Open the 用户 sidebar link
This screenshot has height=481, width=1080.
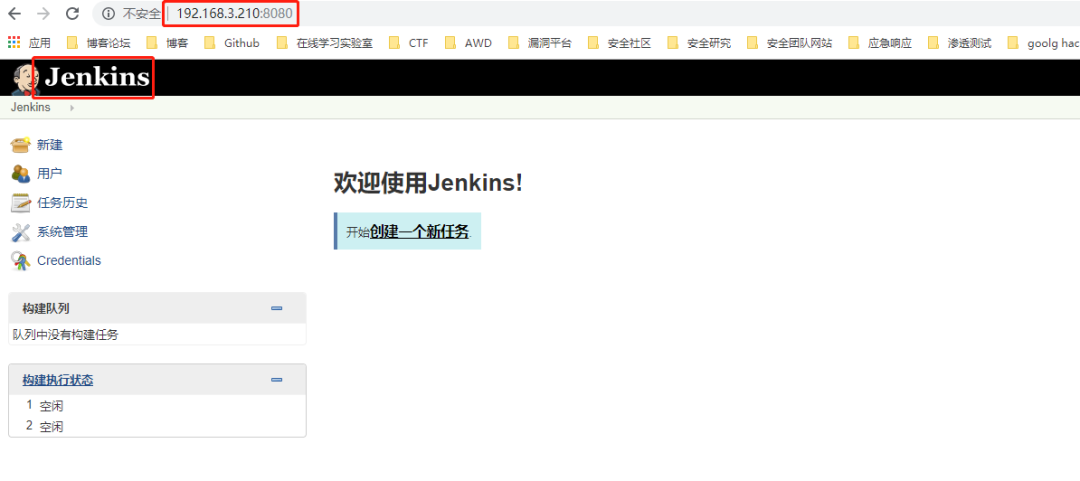[50, 174]
